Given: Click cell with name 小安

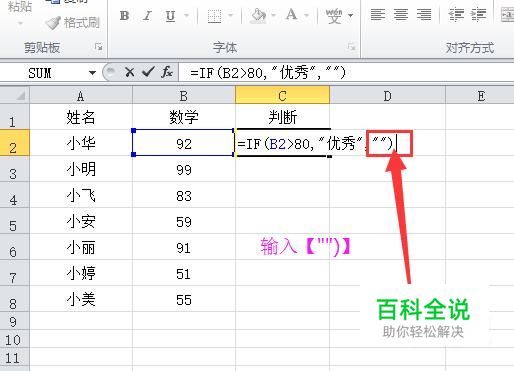Looking at the screenshot, I should 81,221.
